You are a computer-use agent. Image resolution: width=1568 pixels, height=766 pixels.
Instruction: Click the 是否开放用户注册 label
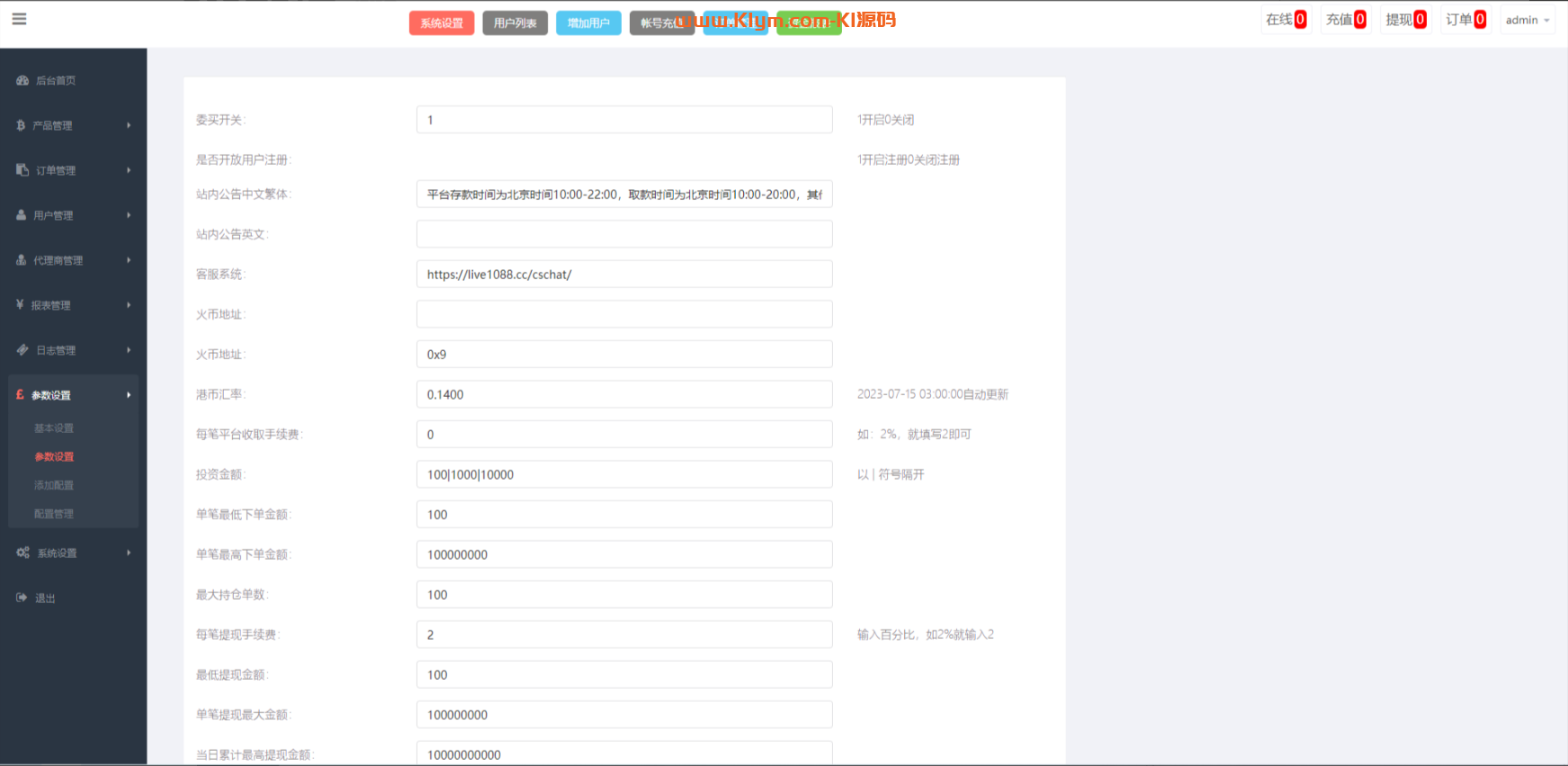(244, 160)
